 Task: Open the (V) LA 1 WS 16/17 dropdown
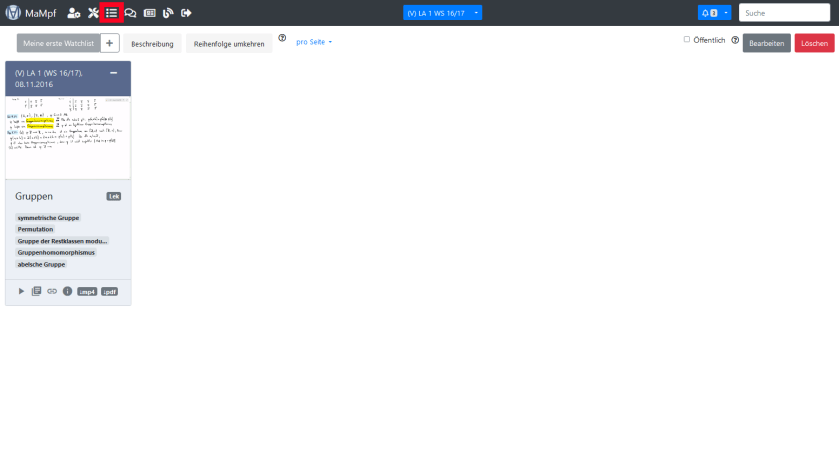click(442, 13)
